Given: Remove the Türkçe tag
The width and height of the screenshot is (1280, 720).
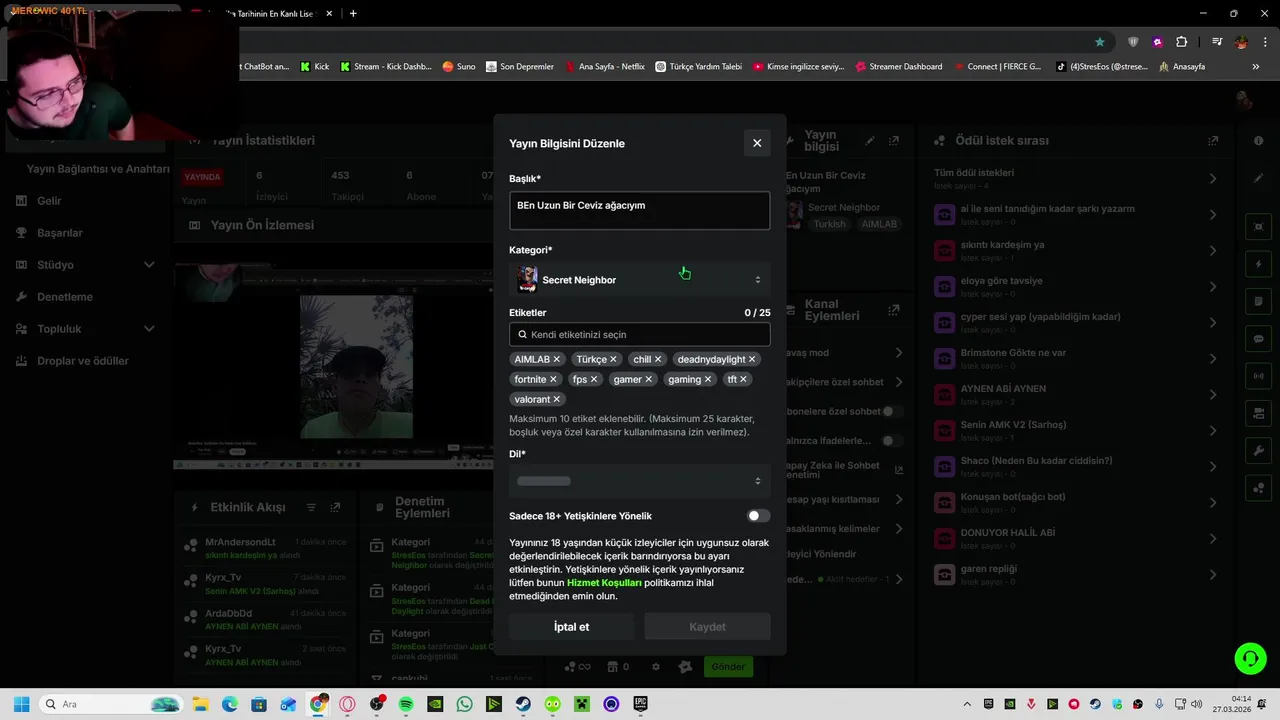Looking at the screenshot, I should (613, 359).
